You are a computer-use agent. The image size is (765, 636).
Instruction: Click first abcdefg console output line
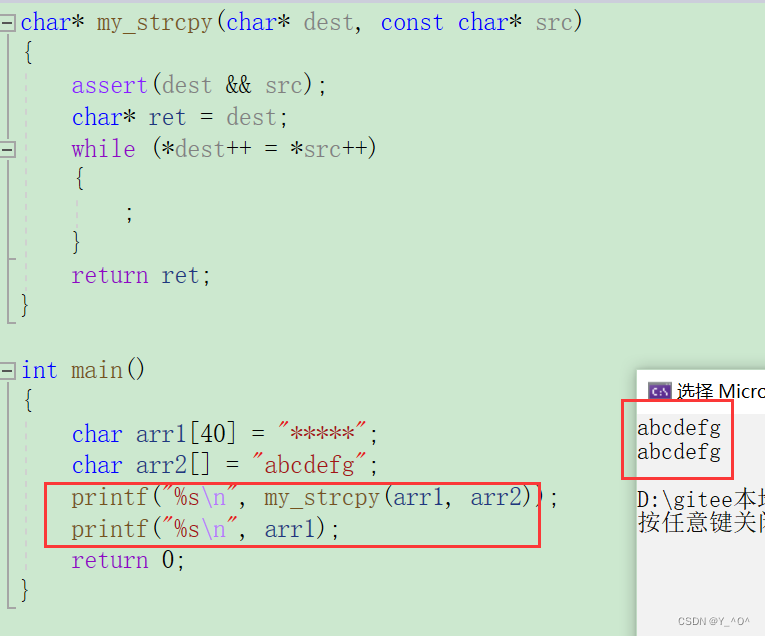click(x=679, y=428)
